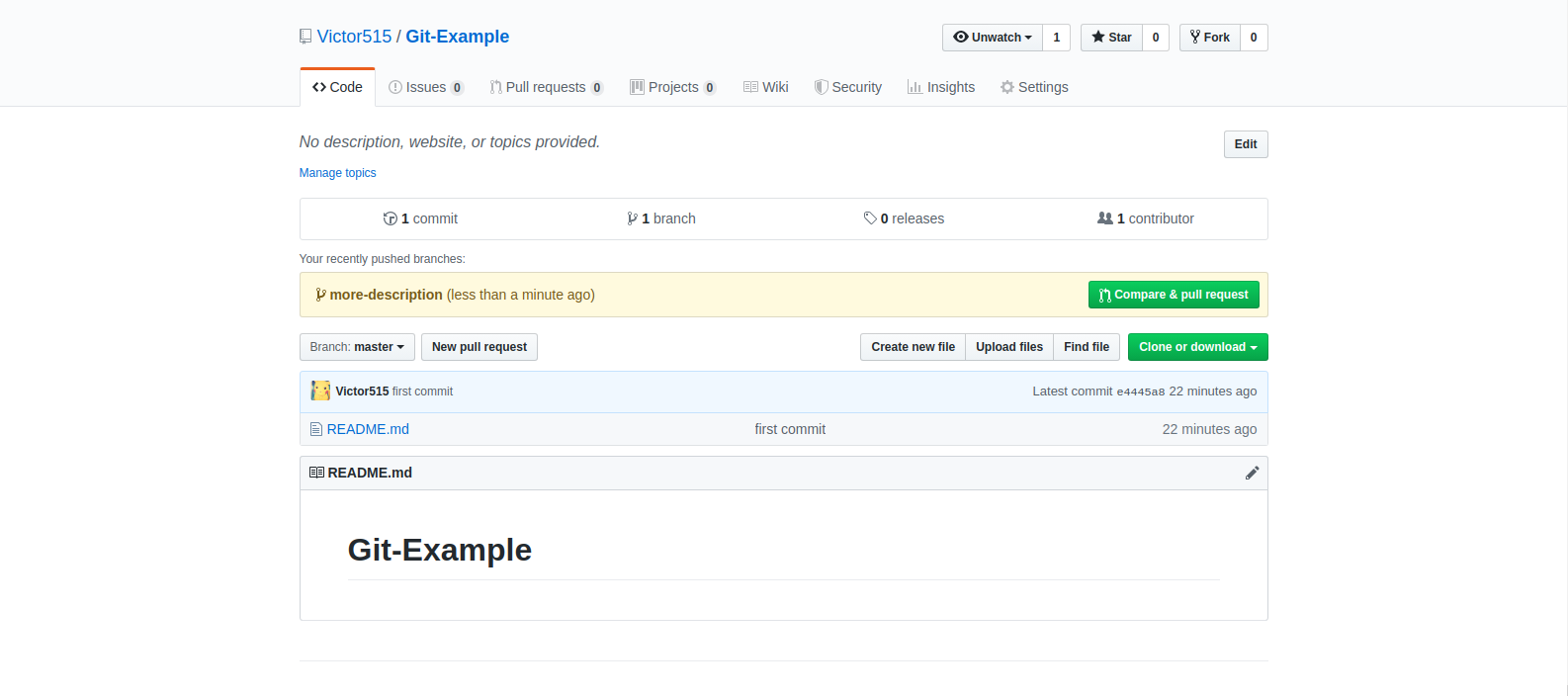Open the Pull requests tab
The width and height of the screenshot is (1568, 696).
pyautogui.click(x=547, y=87)
